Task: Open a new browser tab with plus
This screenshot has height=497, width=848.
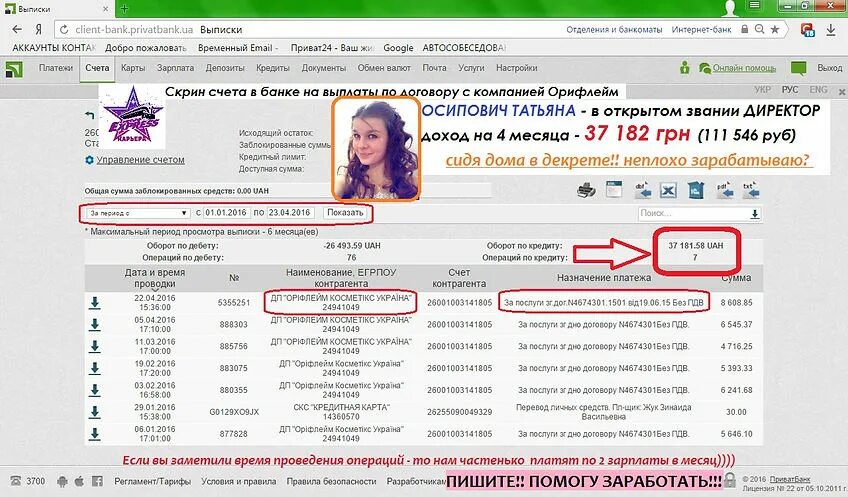Action: (x=124, y=8)
